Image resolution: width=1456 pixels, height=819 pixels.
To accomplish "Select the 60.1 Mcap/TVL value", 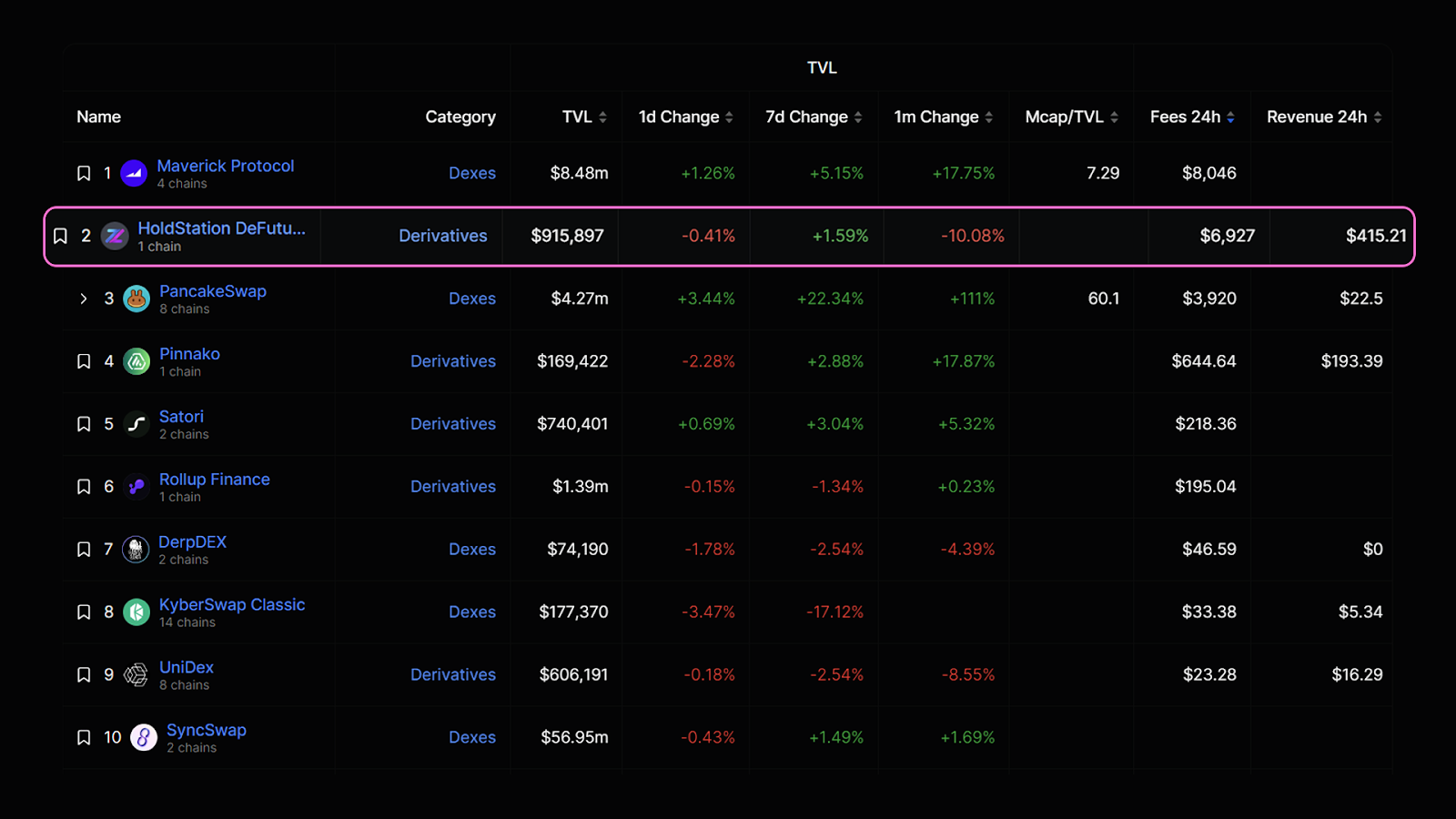I will pos(1104,298).
